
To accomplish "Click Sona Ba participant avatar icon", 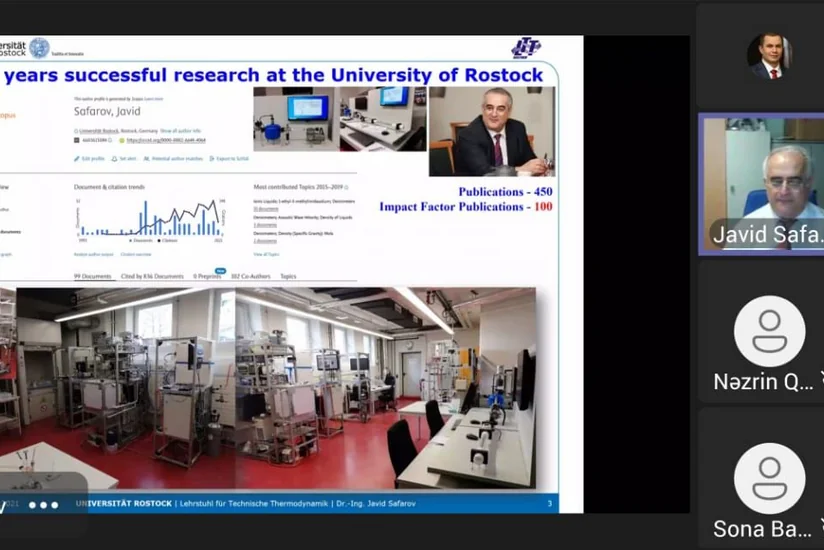I will point(769,478).
